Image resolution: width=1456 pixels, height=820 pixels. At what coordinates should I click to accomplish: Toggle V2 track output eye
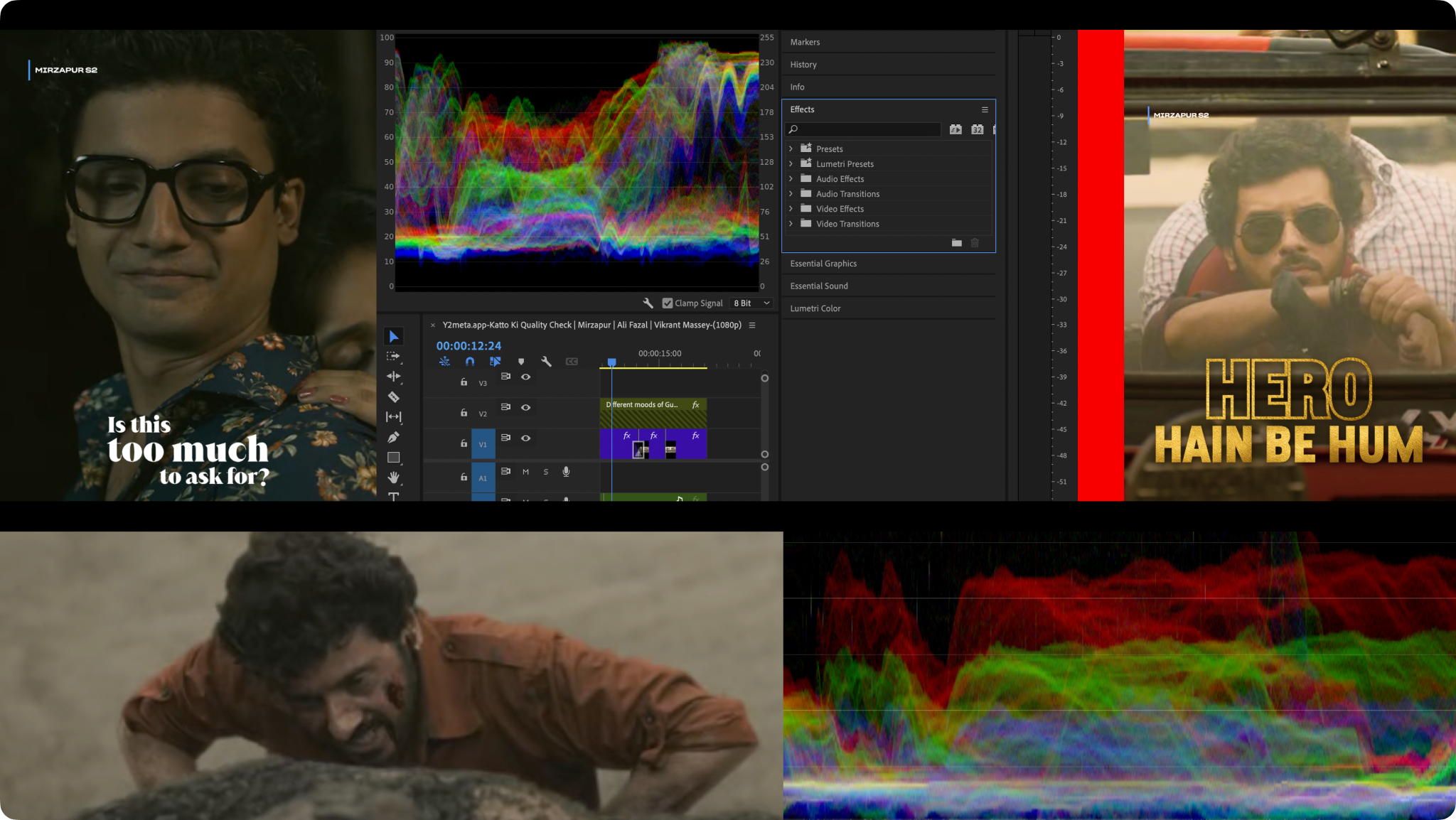(526, 407)
